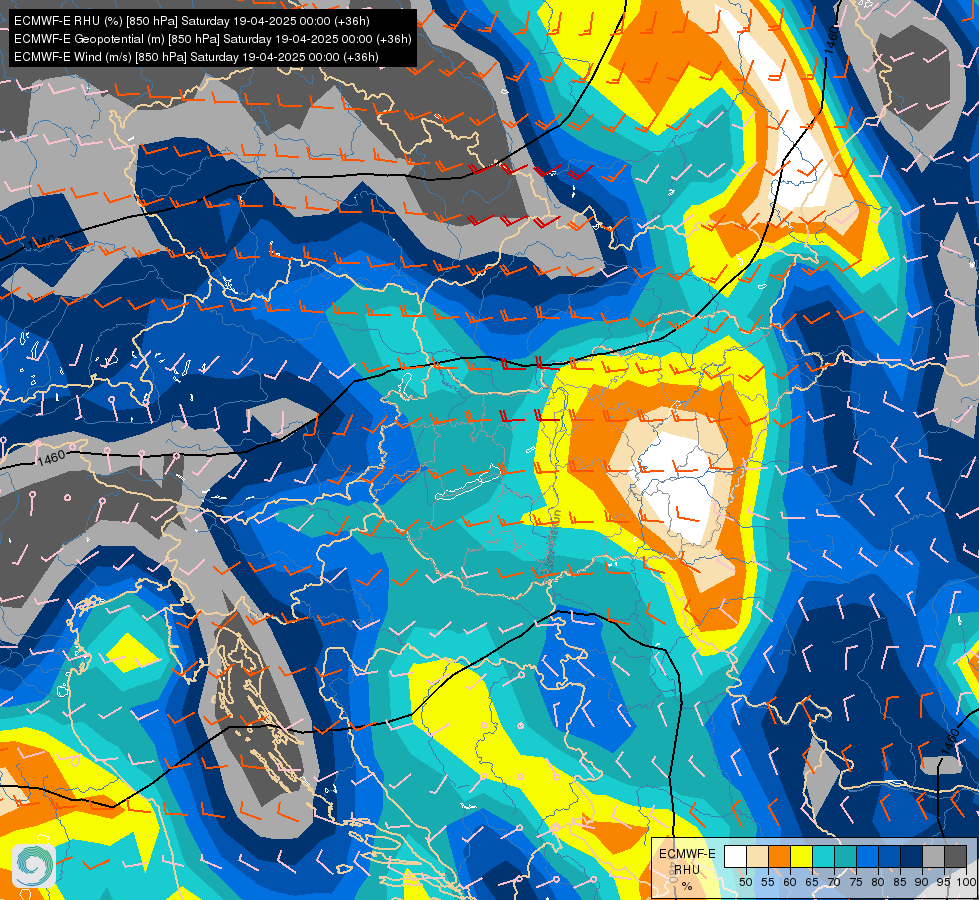Viewport: 979px width, 900px height.
Task: Click the navy 85–90 legend swatch
Action: (x=912, y=856)
